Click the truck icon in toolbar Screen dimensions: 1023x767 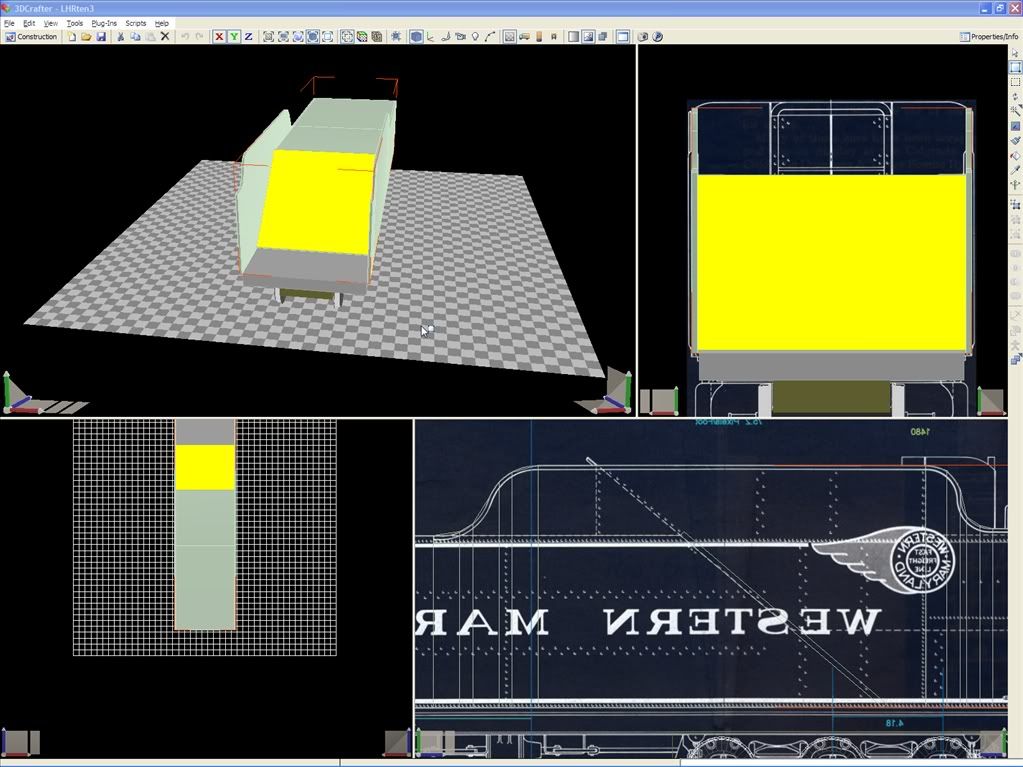coord(525,37)
